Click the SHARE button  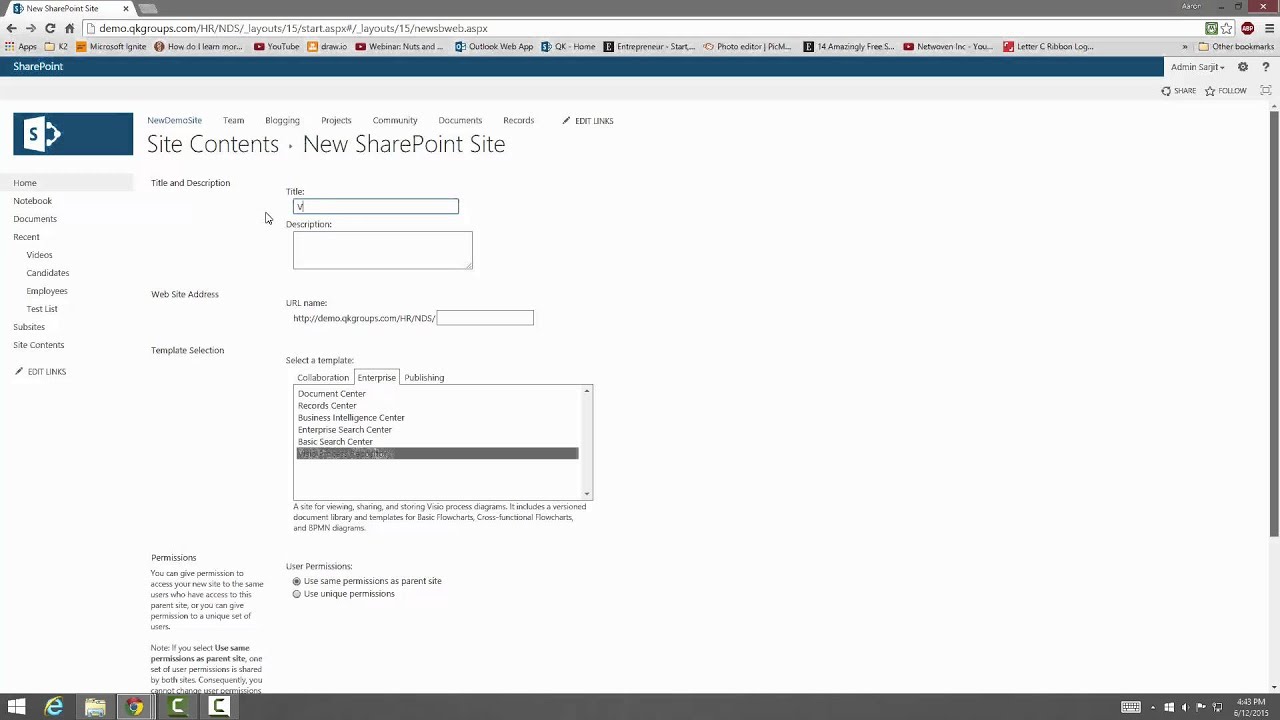[1178, 91]
